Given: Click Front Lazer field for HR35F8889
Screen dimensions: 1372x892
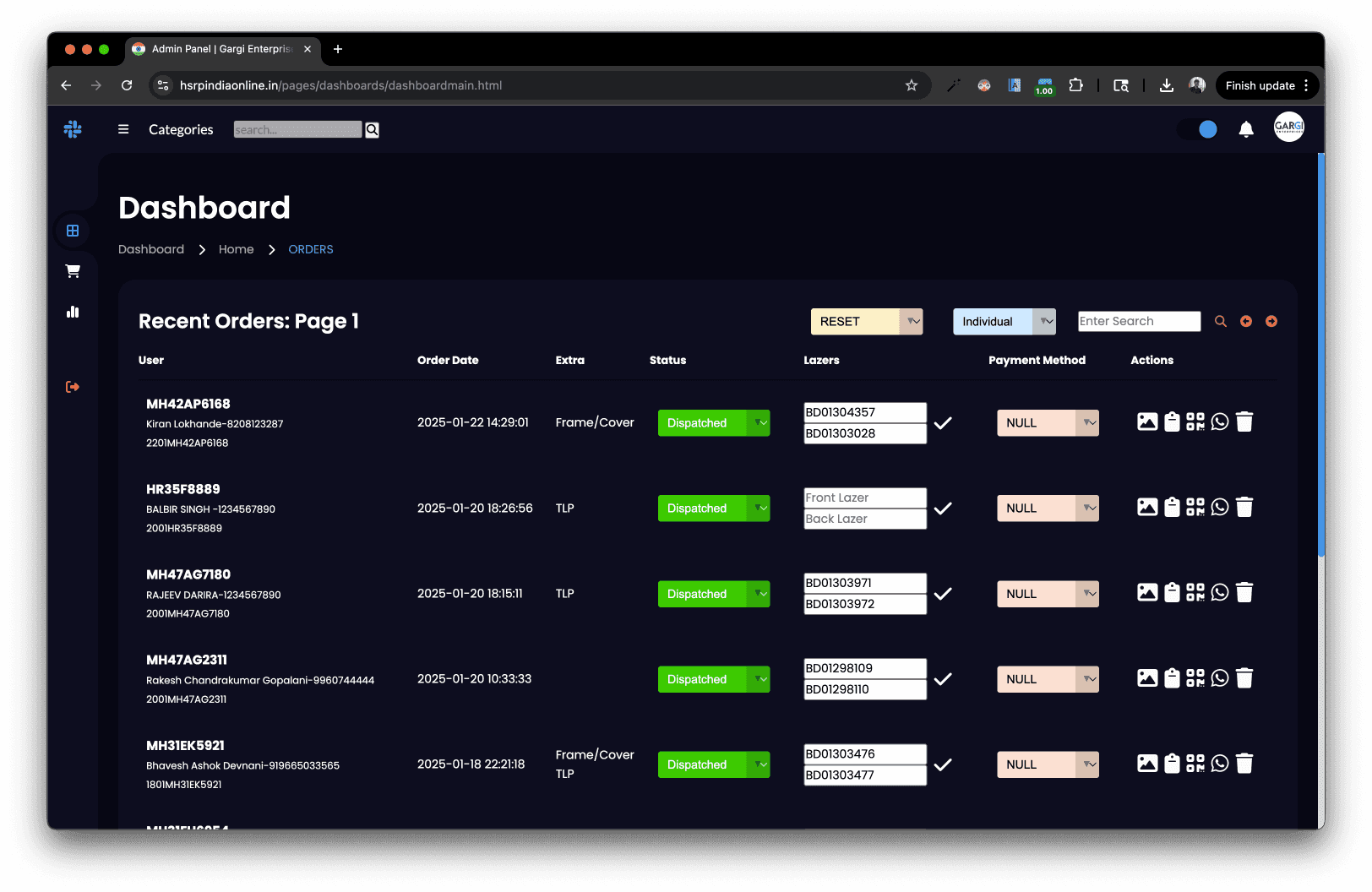Looking at the screenshot, I should coord(865,498).
